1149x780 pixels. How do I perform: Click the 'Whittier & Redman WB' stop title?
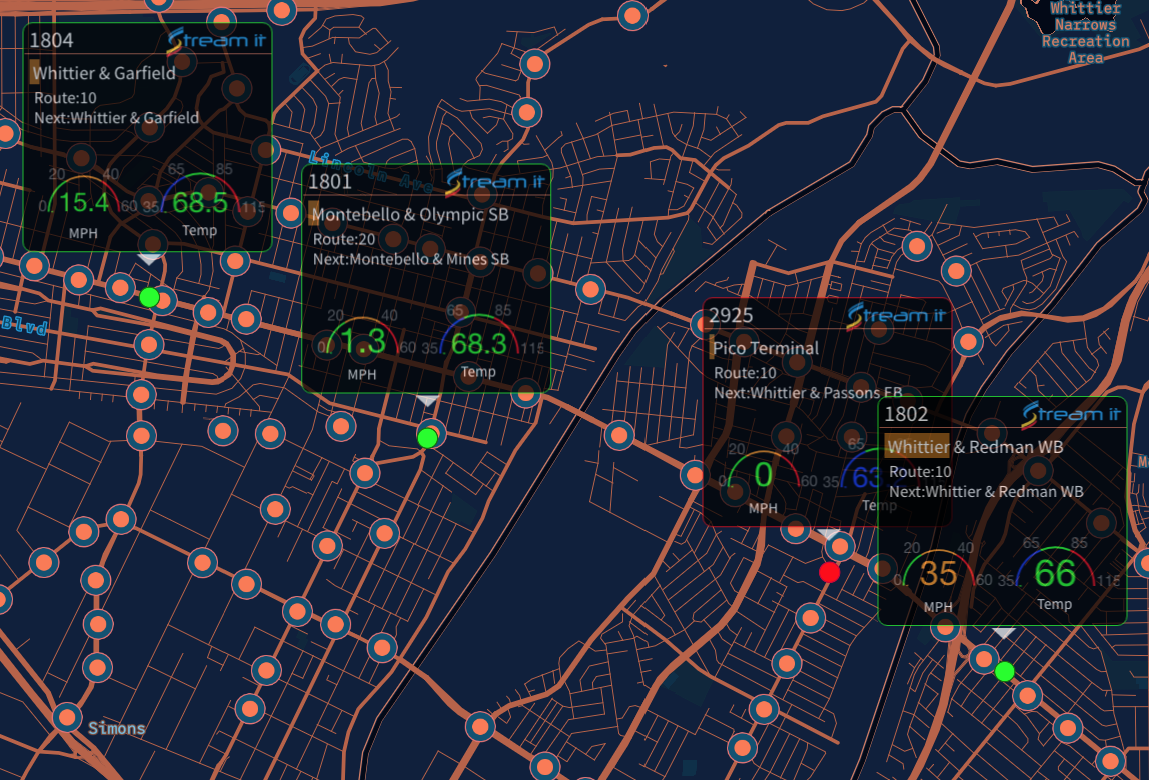pyautogui.click(x=975, y=447)
